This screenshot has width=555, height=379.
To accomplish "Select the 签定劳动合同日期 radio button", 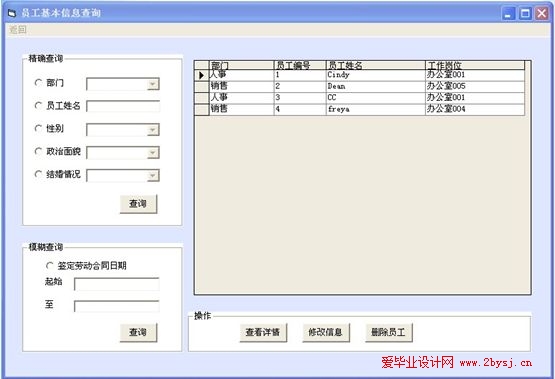I will [50, 265].
